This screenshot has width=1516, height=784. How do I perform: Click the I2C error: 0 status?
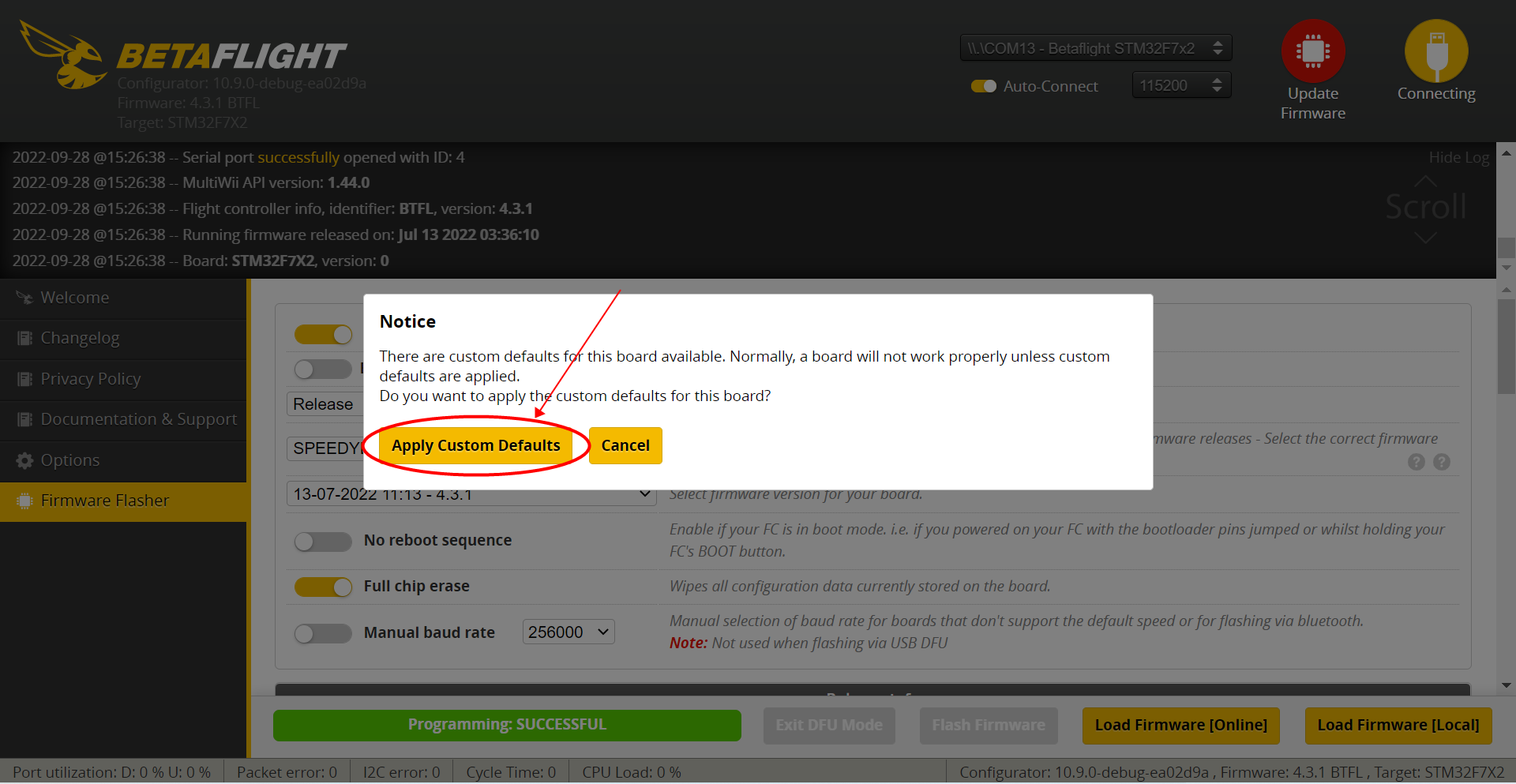(x=401, y=772)
